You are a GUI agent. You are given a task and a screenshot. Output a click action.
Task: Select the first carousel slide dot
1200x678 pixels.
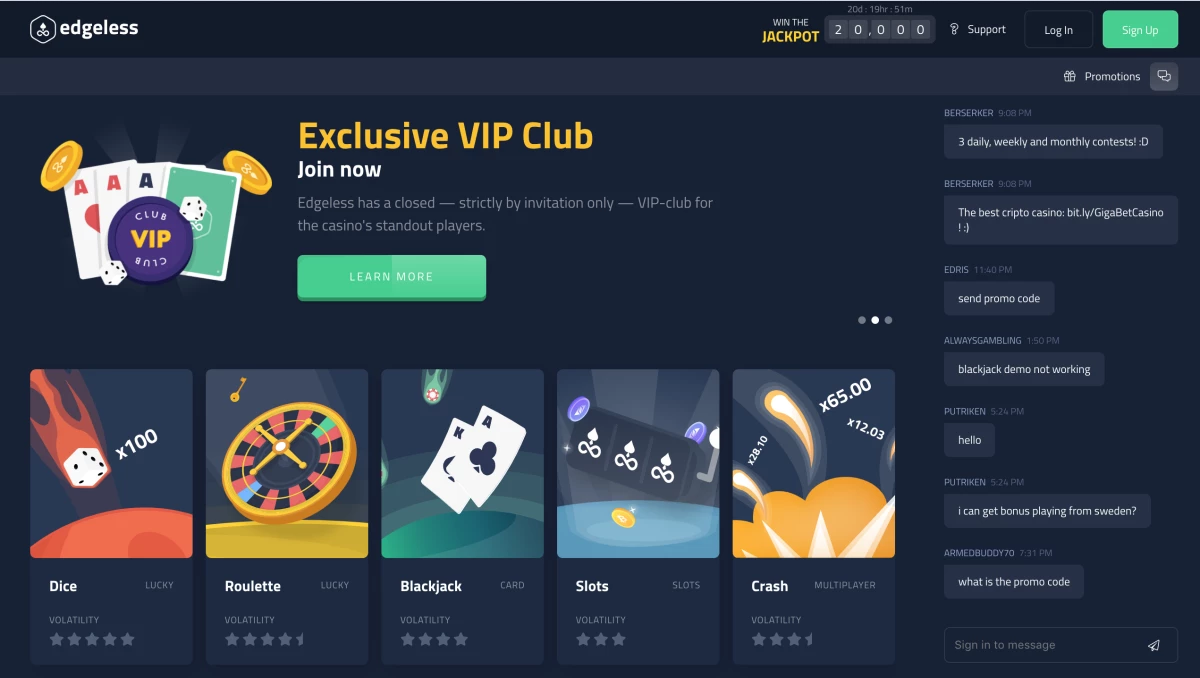[x=862, y=320]
